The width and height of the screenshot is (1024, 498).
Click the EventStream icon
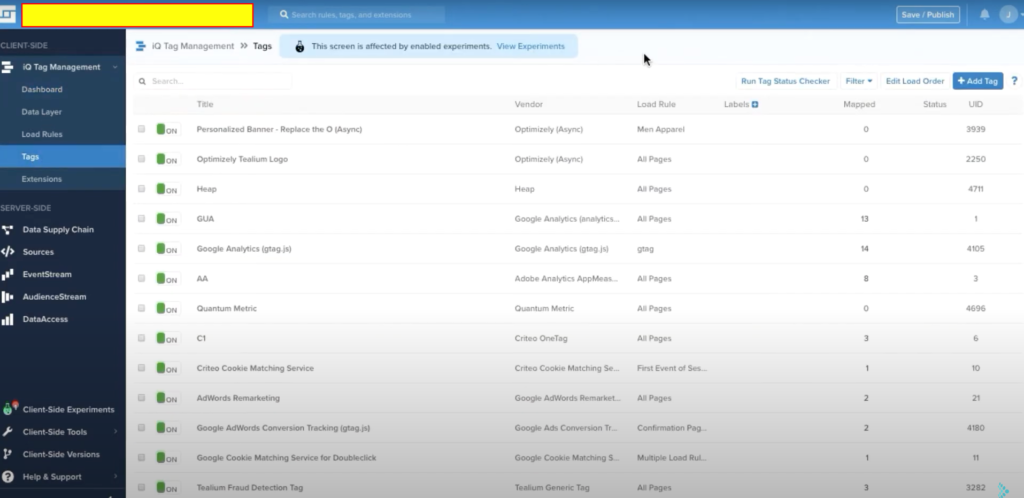(7, 274)
